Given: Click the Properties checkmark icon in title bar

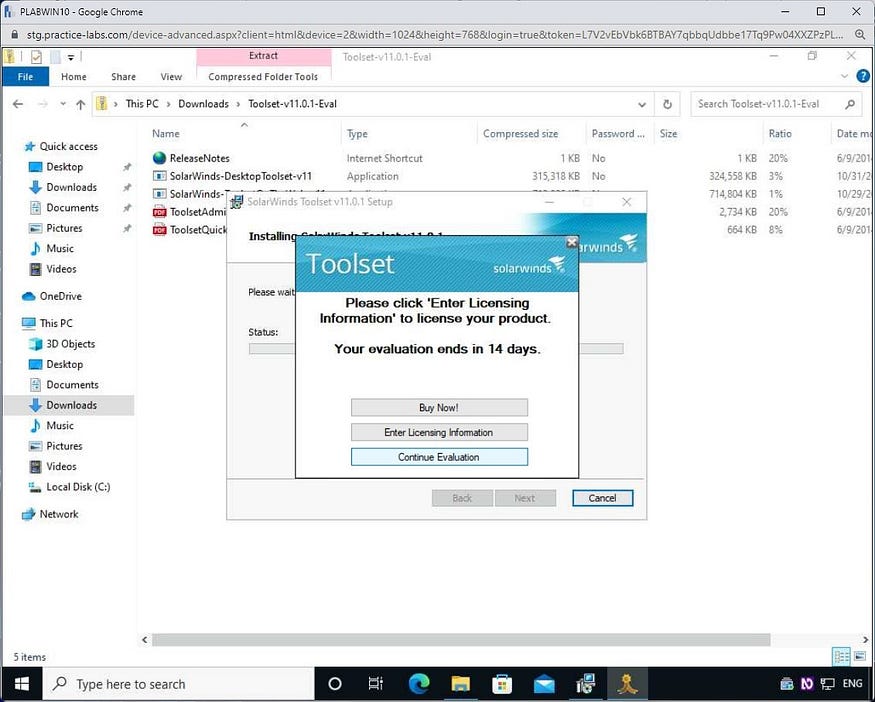Looking at the screenshot, I should coord(36,57).
